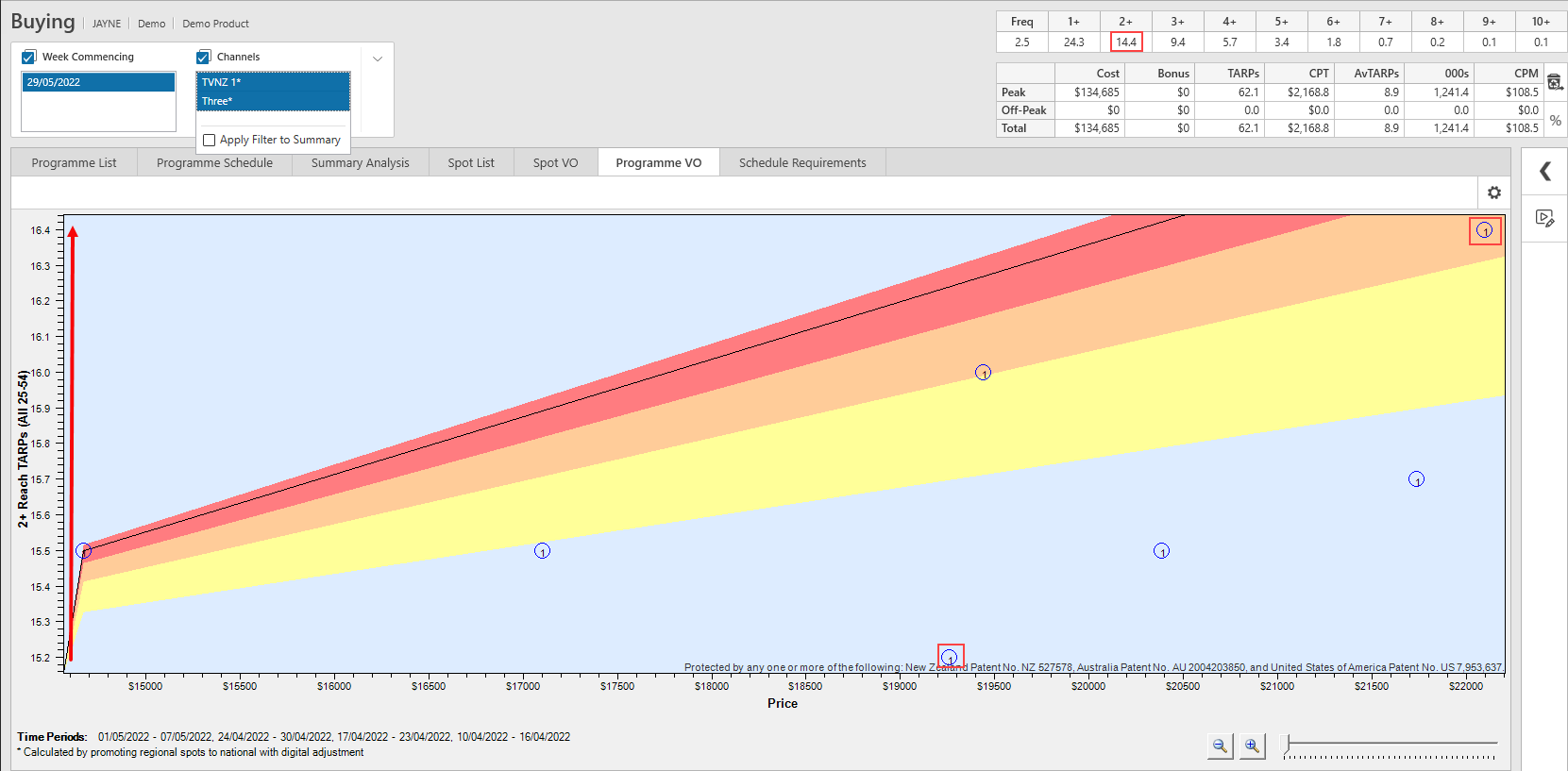The width and height of the screenshot is (1568, 771).
Task: Toggle the Channels checkbox
Action: point(203,57)
